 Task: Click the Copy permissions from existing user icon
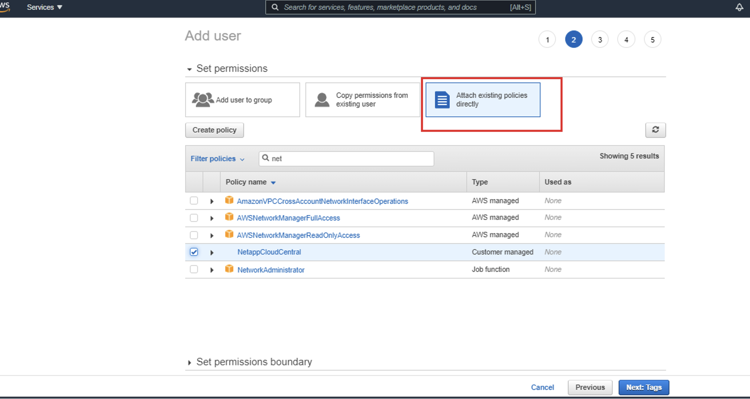coord(322,100)
